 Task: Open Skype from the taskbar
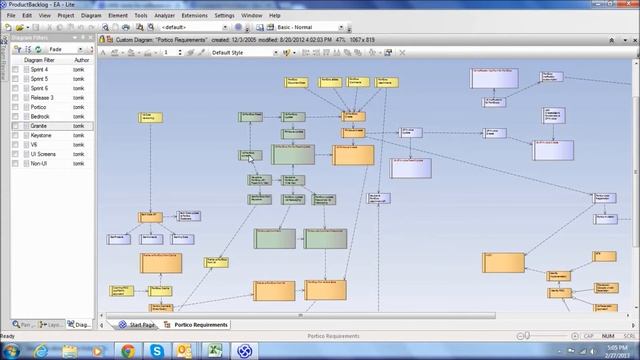pyautogui.click(x=156, y=351)
